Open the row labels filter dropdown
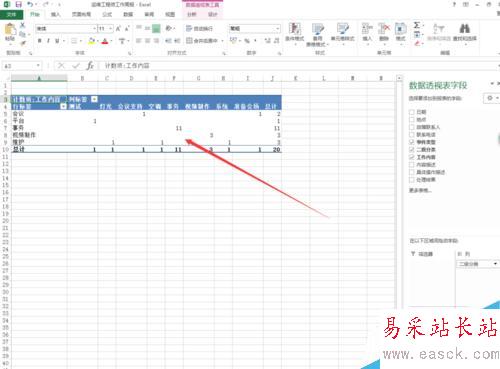The width and height of the screenshot is (500, 369). [x=63, y=106]
